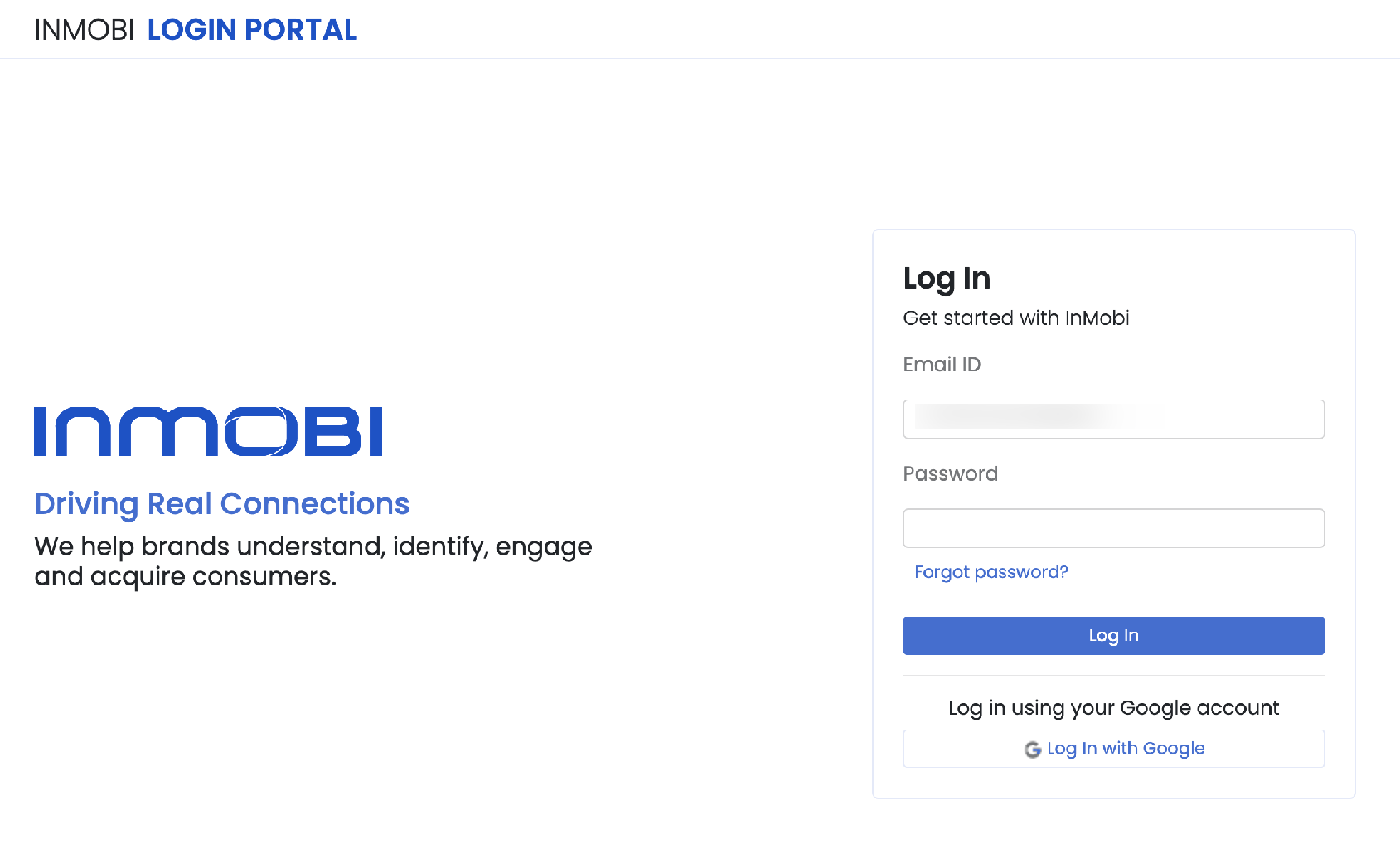
Task: Click the Email ID label
Action: [x=942, y=365]
